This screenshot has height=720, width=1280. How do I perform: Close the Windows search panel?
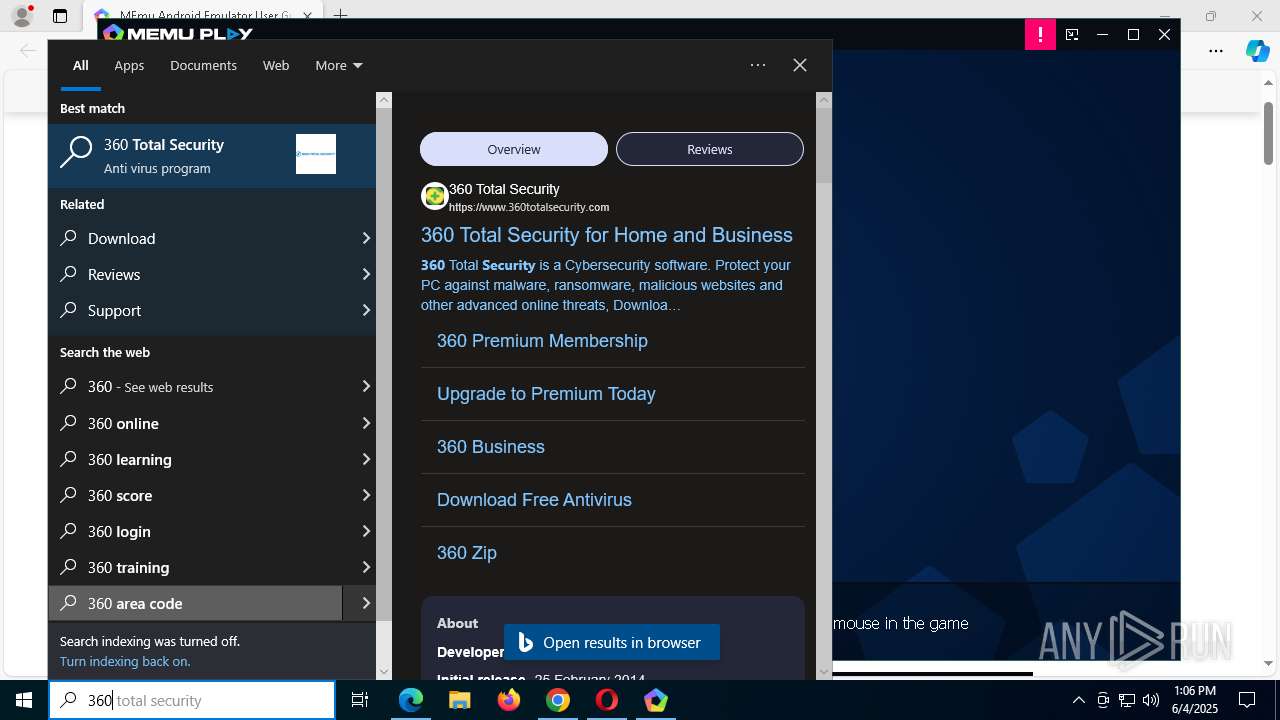(800, 65)
